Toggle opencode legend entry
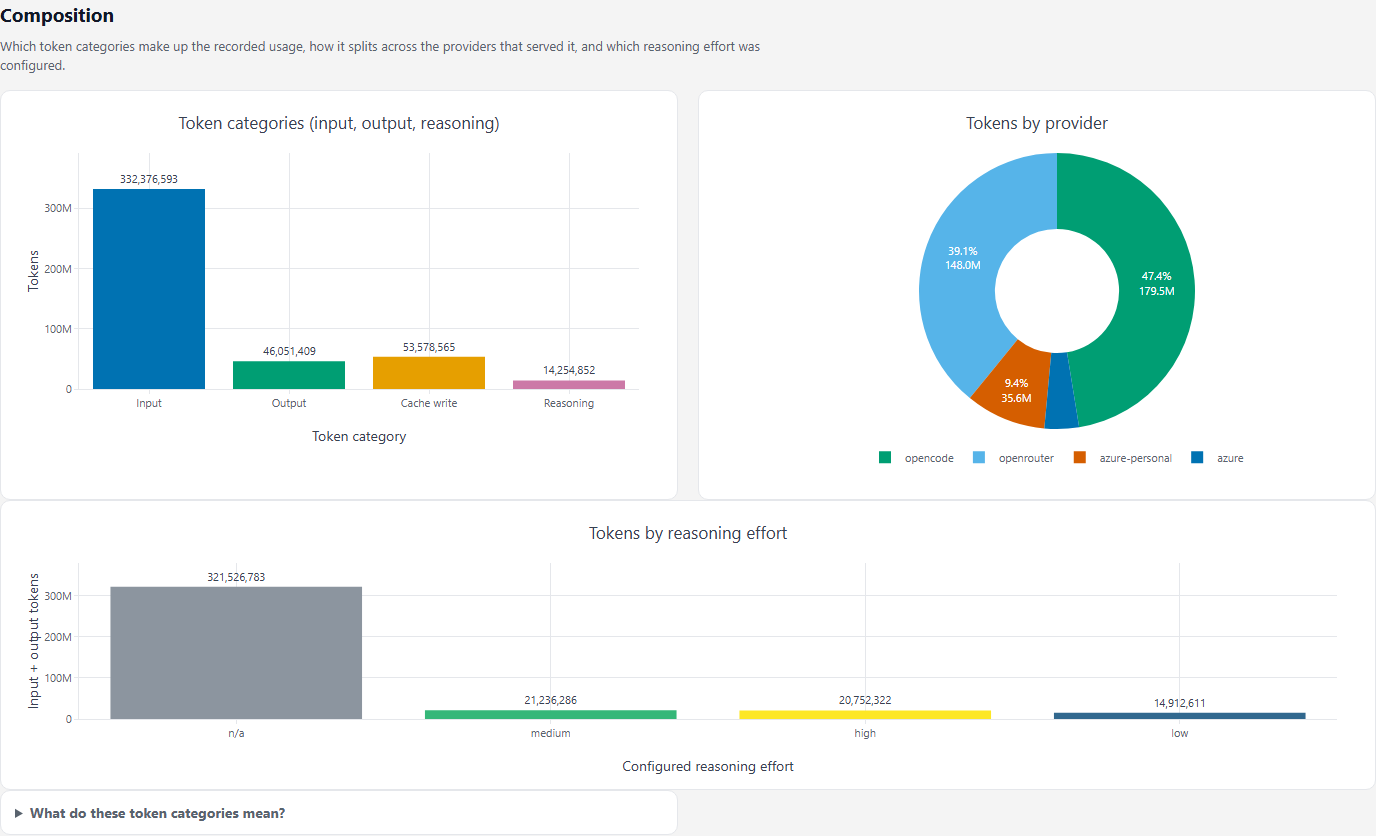 click(x=916, y=458)
